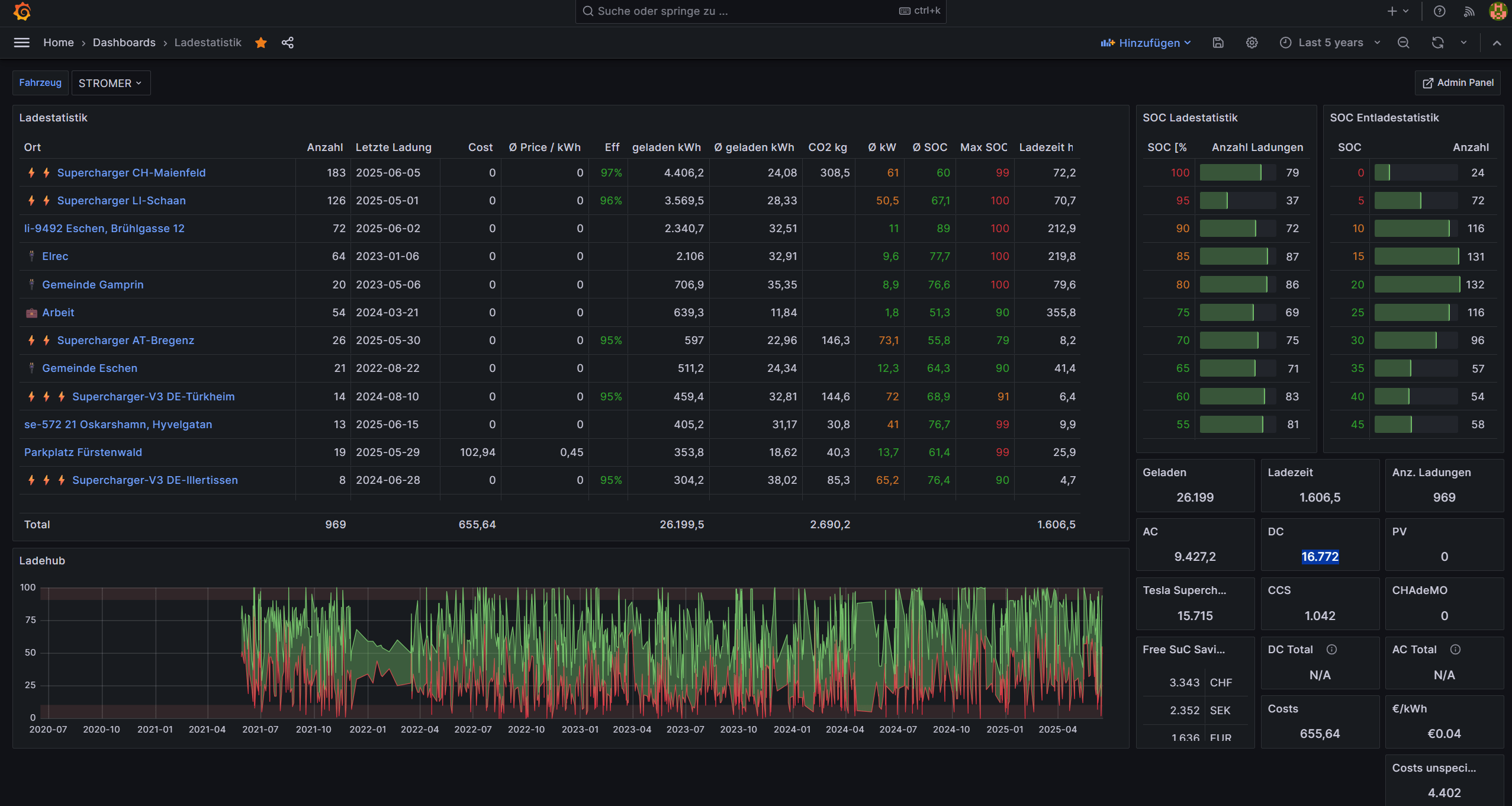Image resolution: width=1512 pixels, height=806 pixels.
Task: Open the Last 5 years time picker
Action: [x=1330, y=43]
